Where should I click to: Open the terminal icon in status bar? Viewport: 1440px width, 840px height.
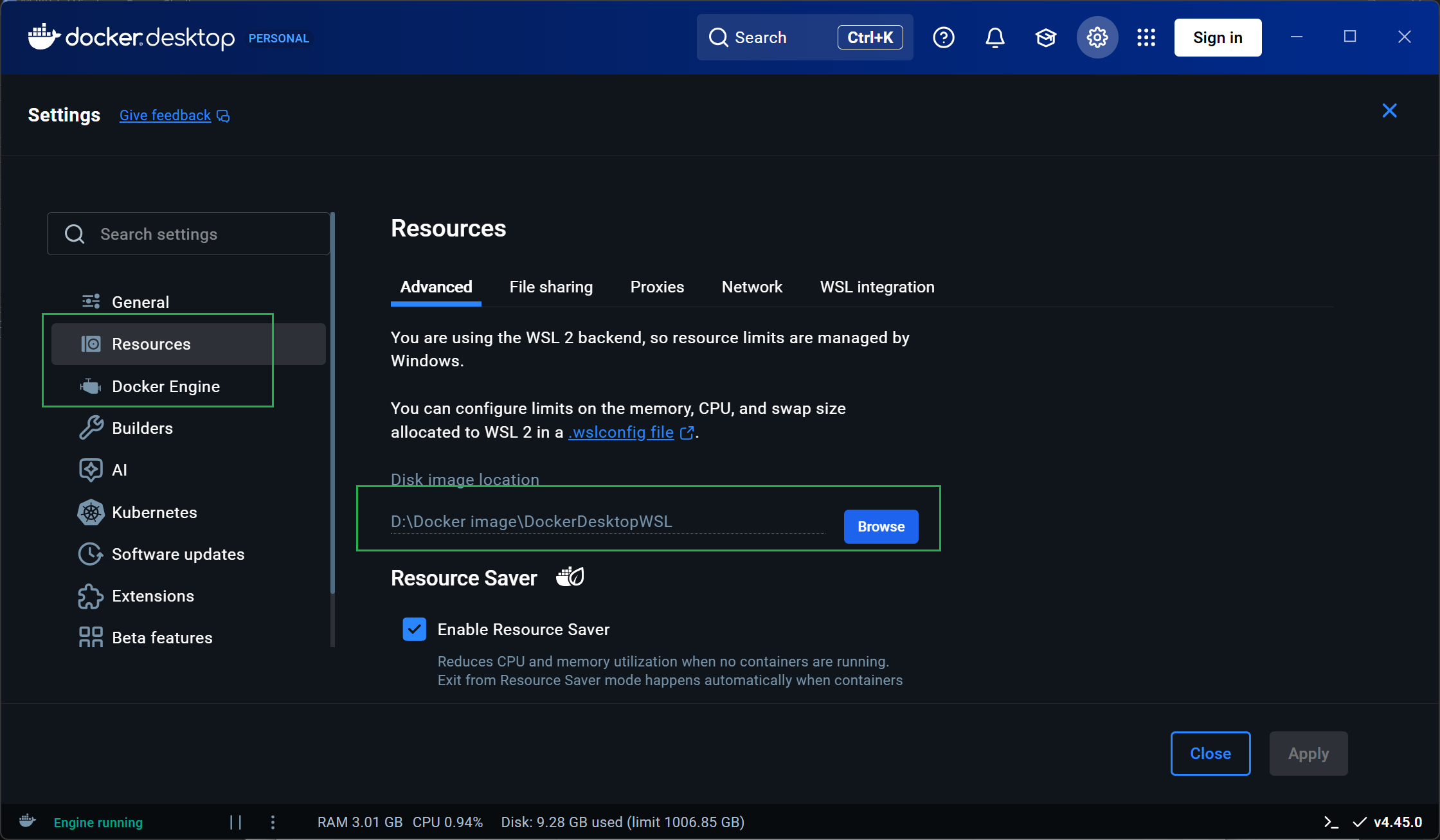(x=1331, y=822)
